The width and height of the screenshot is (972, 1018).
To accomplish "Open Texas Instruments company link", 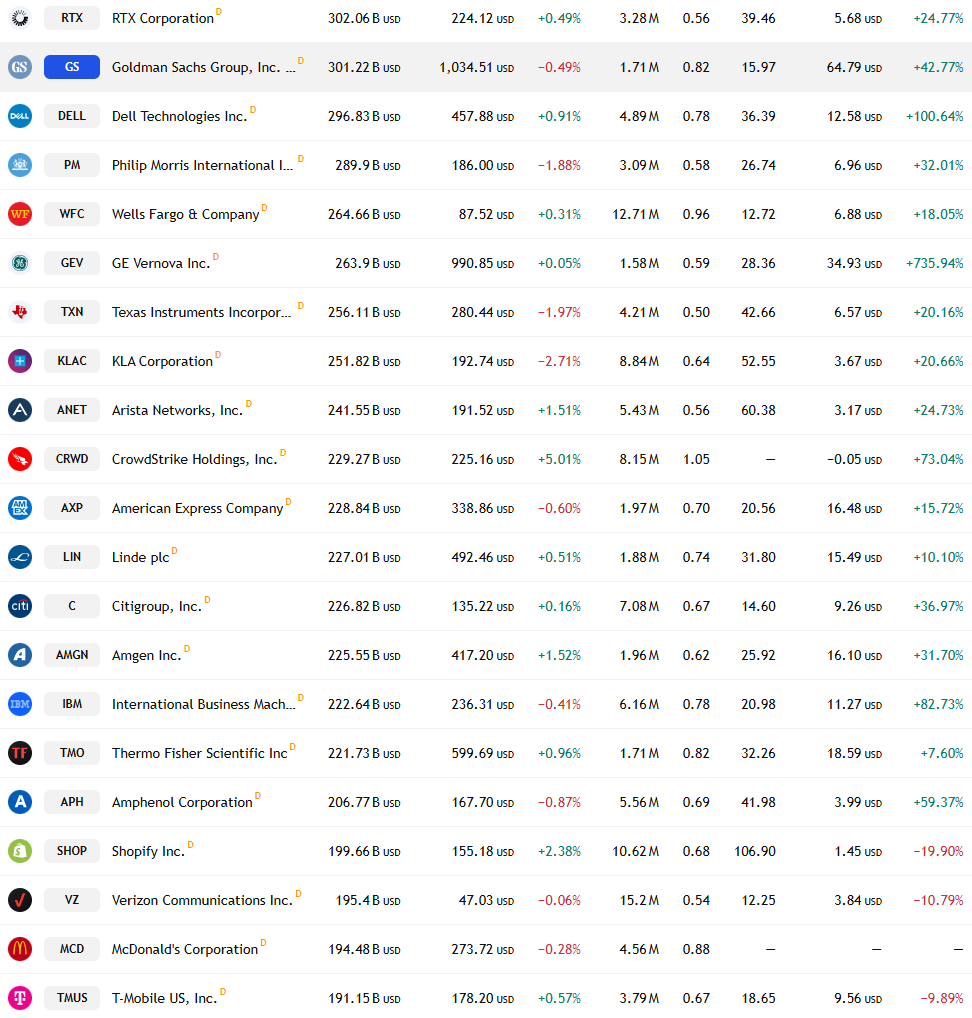I will 201,312.
